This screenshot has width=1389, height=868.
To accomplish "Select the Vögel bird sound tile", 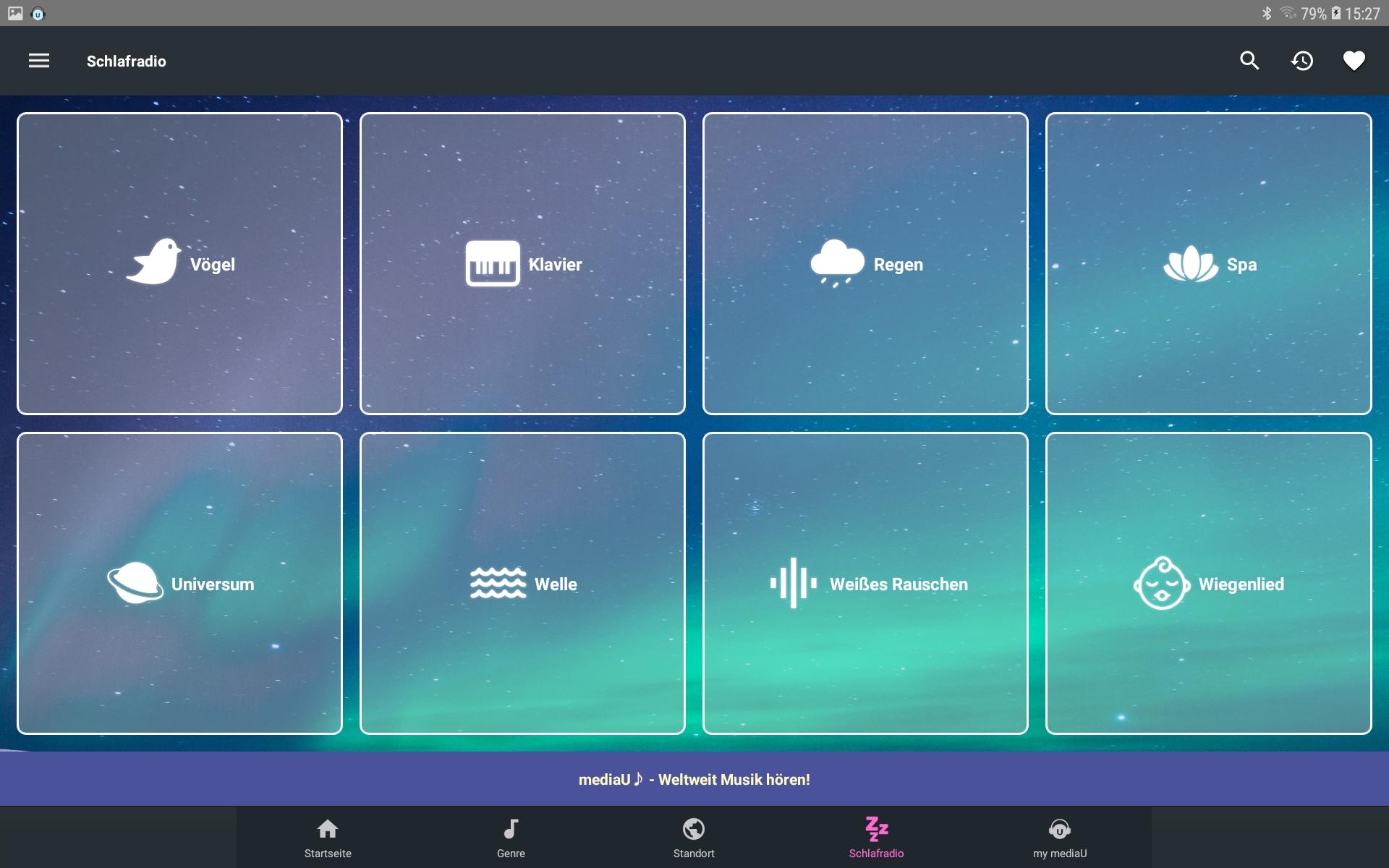I will pyautogui.click(x=179, y=264).
